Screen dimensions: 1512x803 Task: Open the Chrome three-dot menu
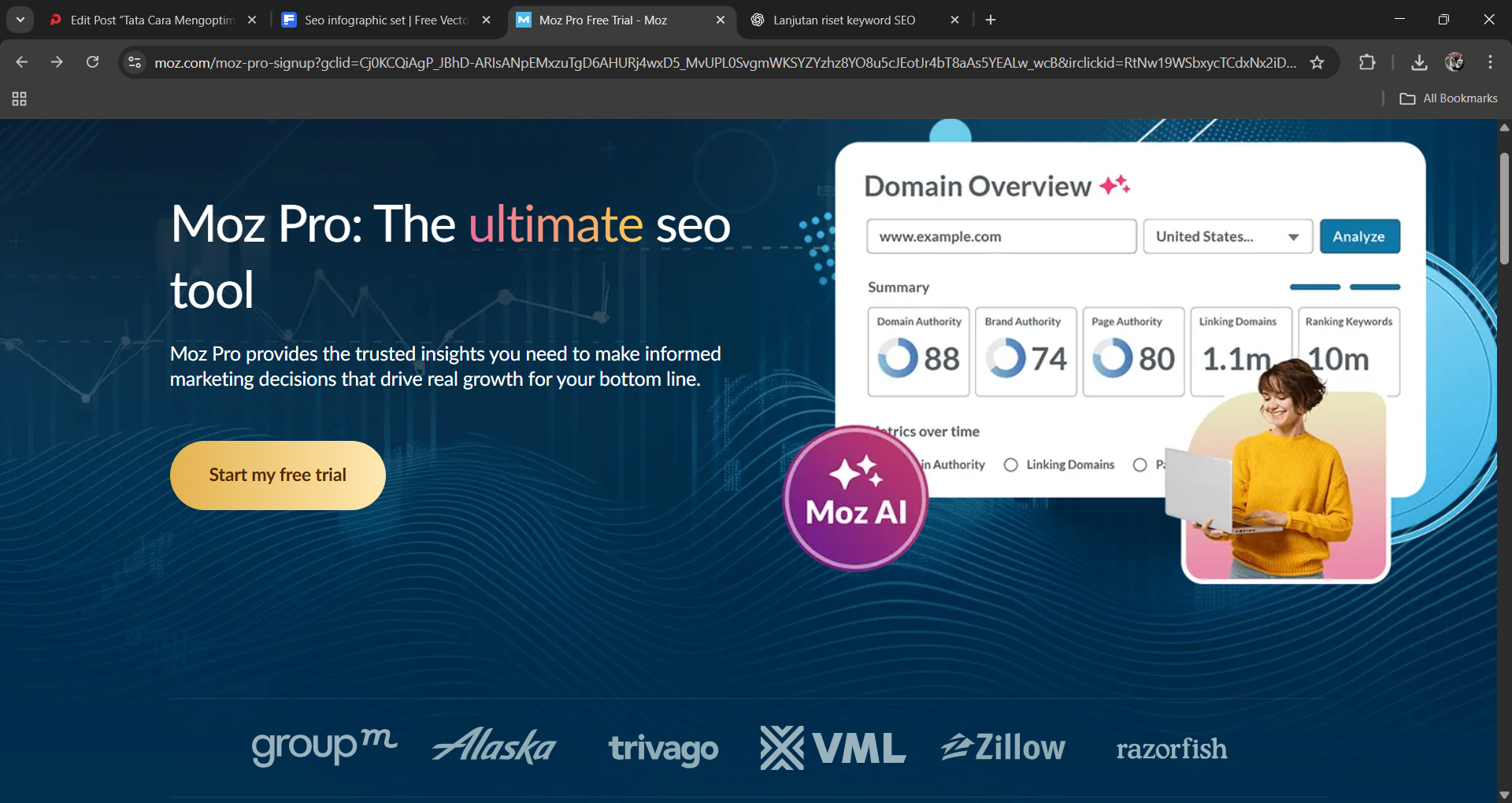(x=1490, y=62)
